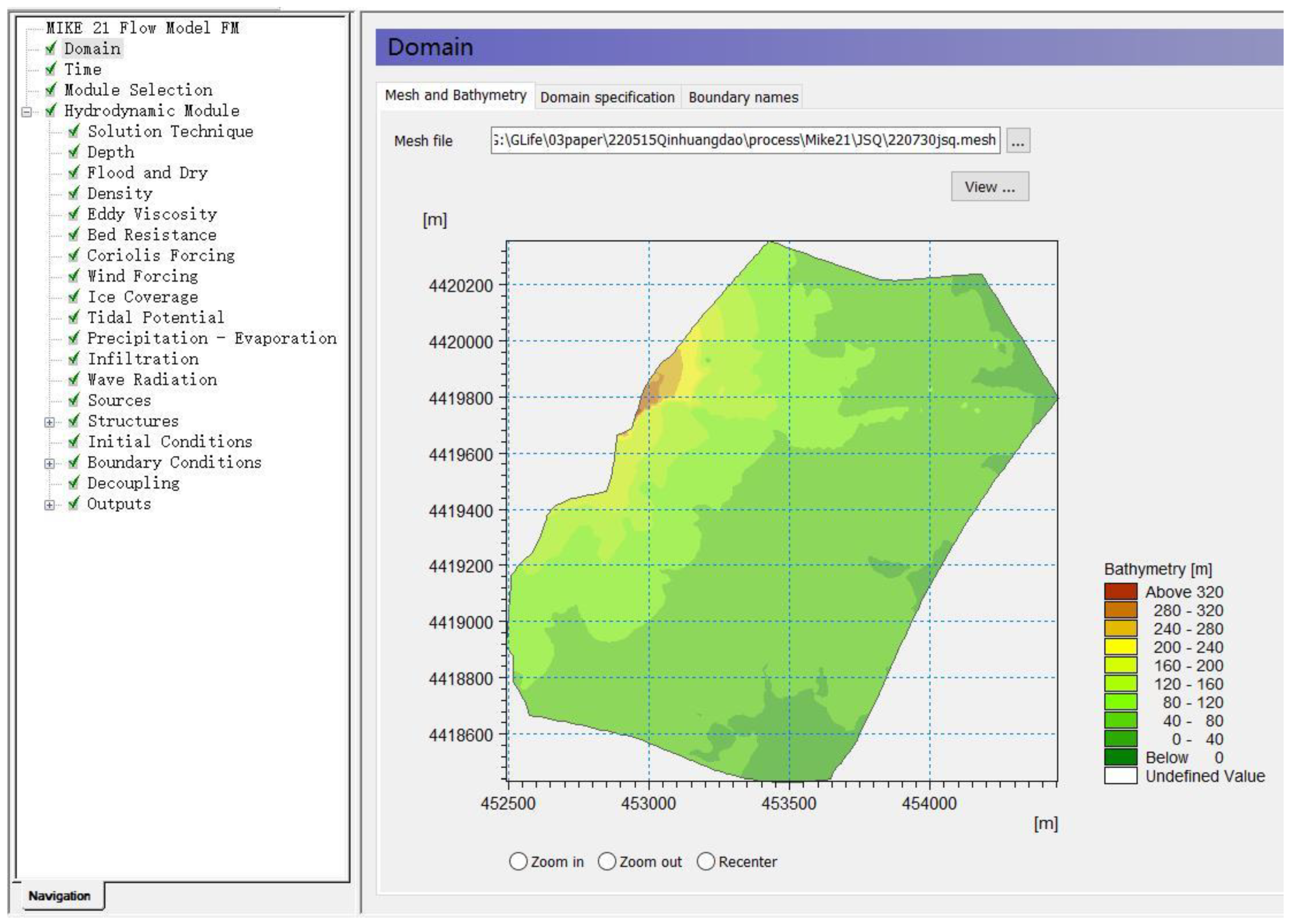Click the green checkmark icon beside Domain
The image size is (1291, 924).
51,48
